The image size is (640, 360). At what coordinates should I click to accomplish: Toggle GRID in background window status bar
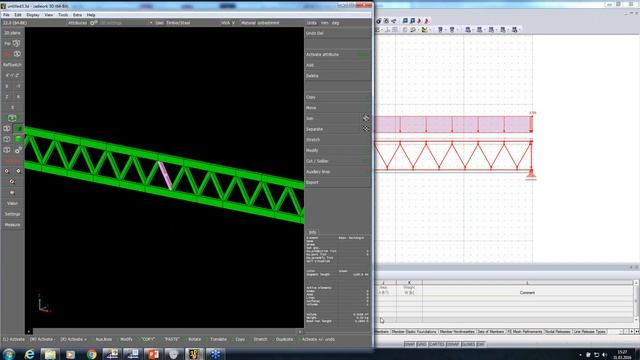pyautogui.click(x=422, y=344)
